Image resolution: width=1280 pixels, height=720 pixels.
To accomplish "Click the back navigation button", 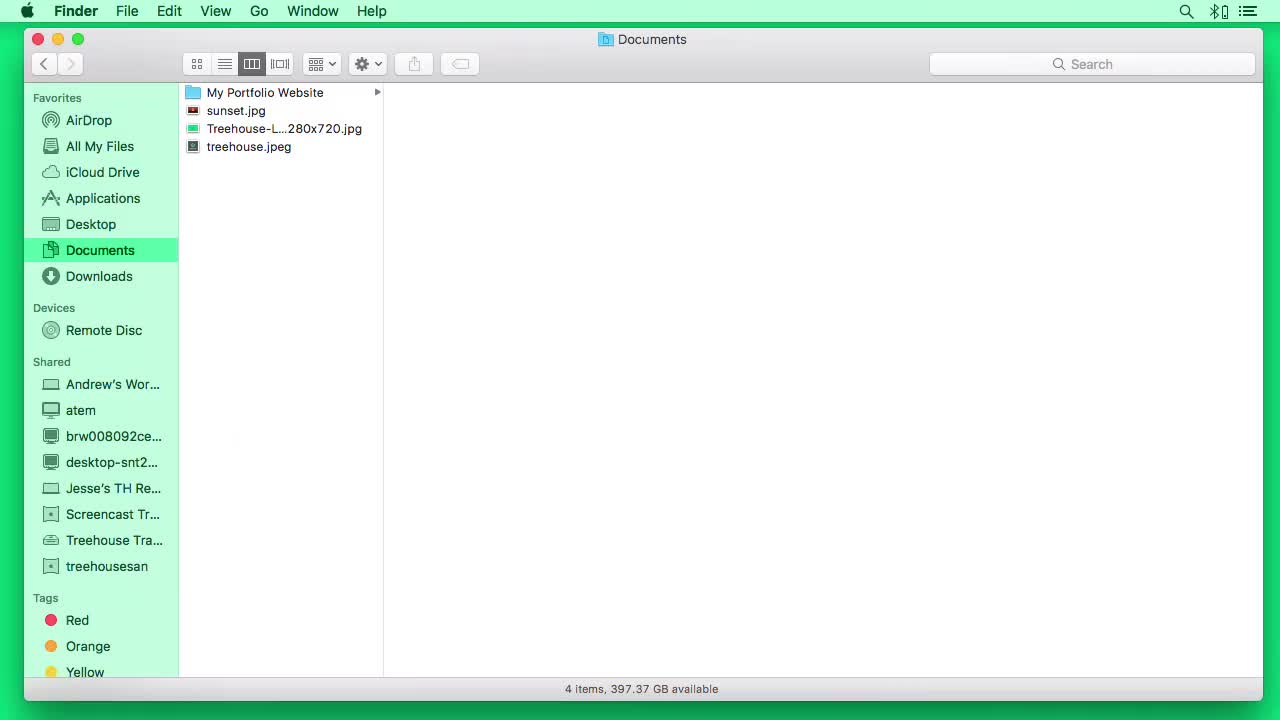I will point(44,63).
